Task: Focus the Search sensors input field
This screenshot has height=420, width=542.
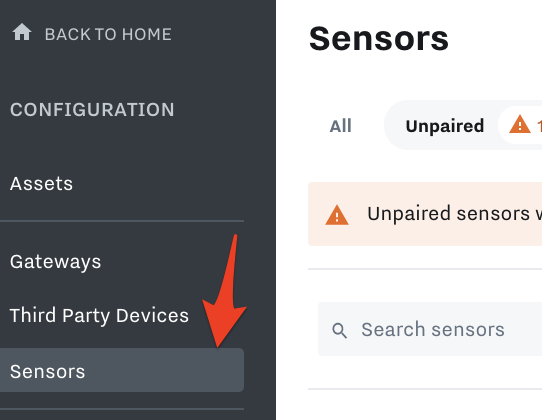Action: 430,329
